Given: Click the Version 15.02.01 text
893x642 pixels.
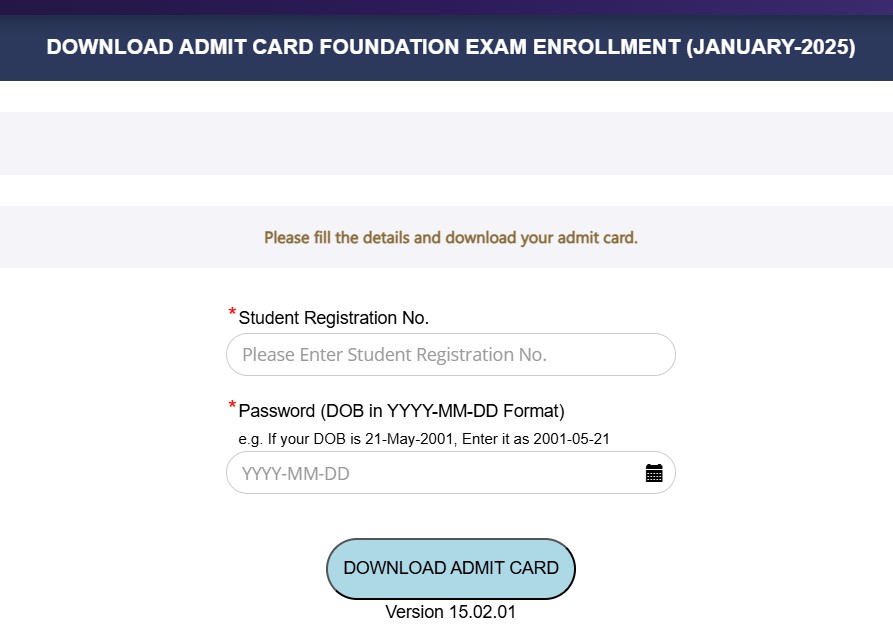Looking at the screenshot, I should click(450, 612).
